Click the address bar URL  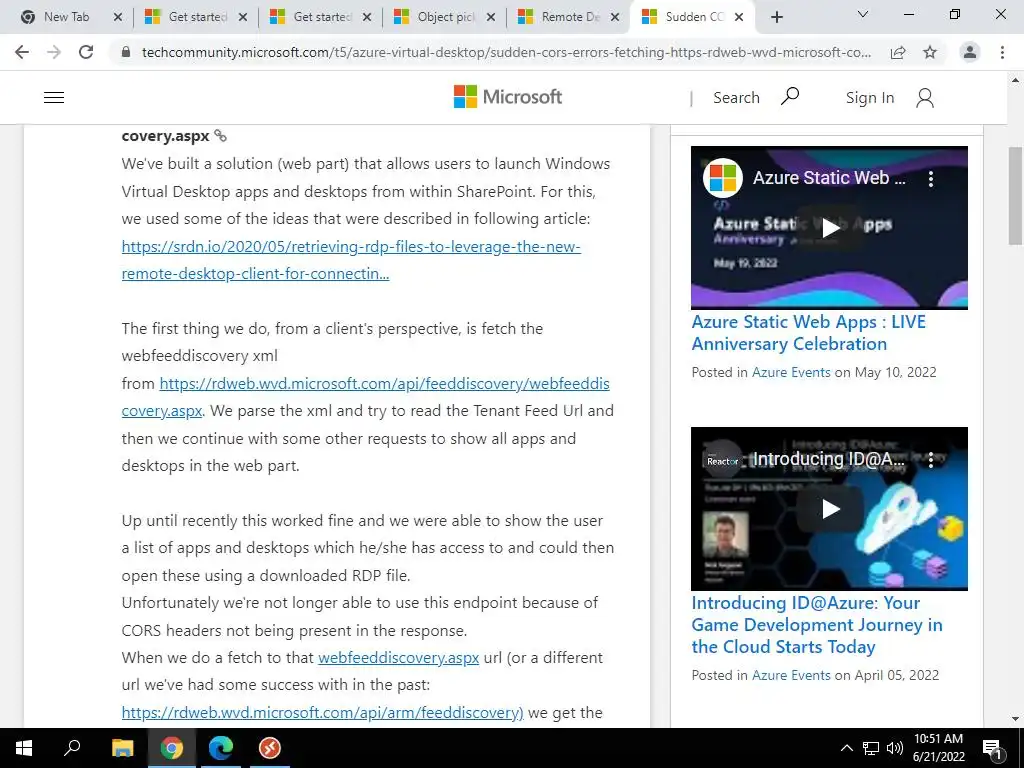[506, 52]
